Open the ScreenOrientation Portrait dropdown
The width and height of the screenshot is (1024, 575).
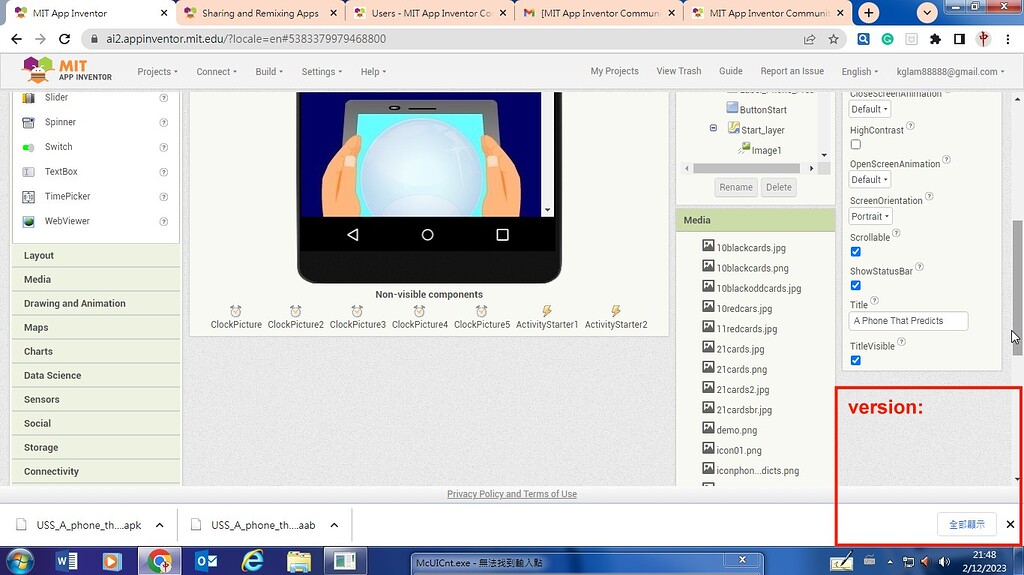(870, 216)
